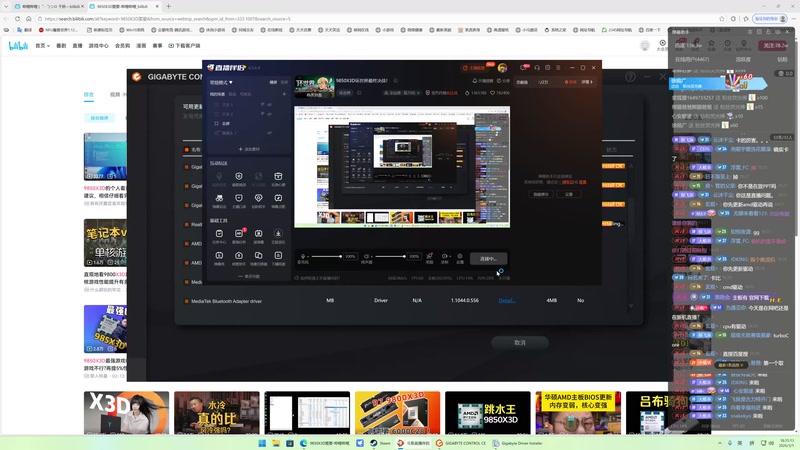Viewport: 800px width, 450px height.
Task: Mute the speaker in the streaming app
Action: point(366,257)
